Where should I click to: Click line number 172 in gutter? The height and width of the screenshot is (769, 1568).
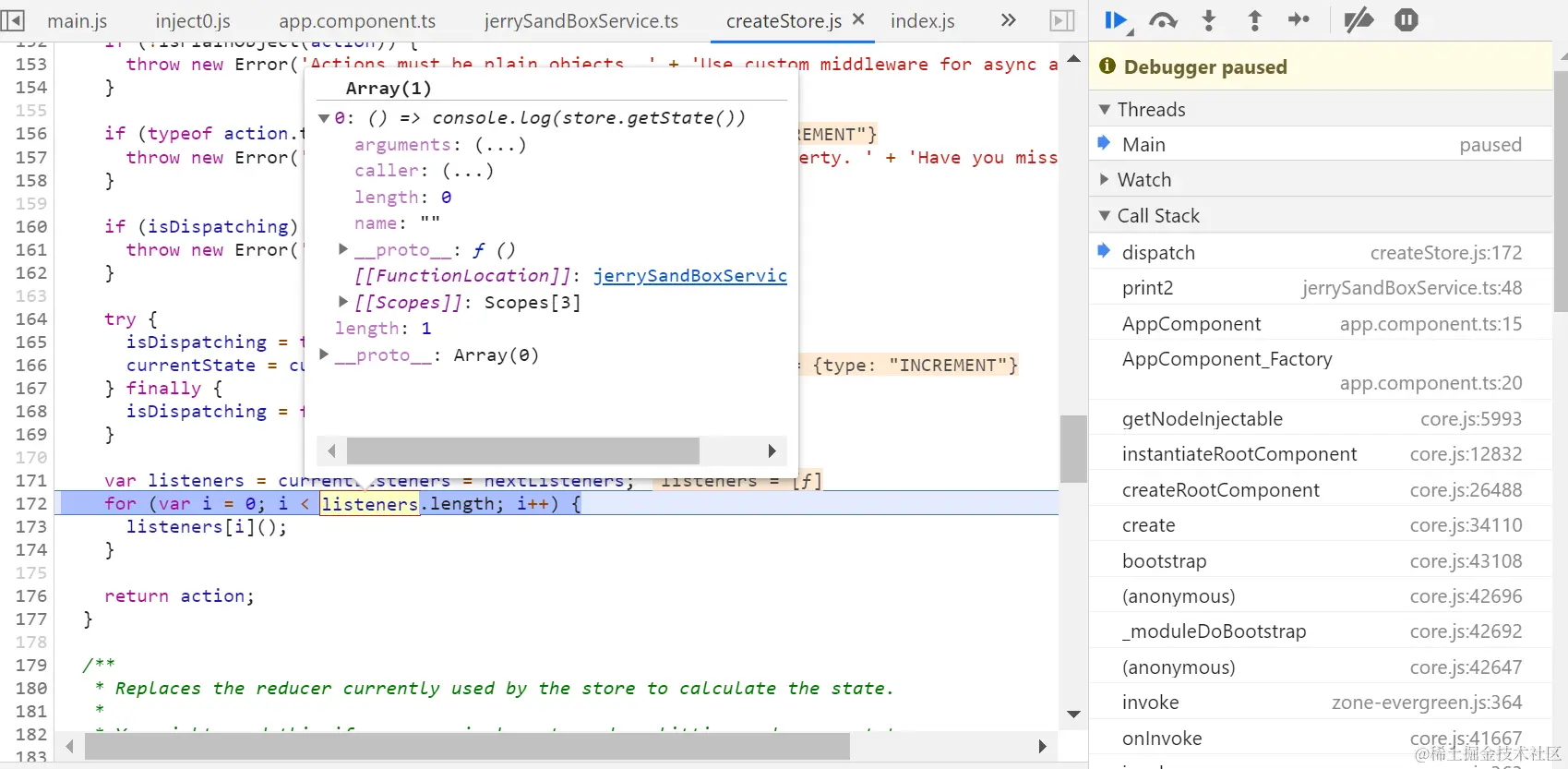point(30,504)
